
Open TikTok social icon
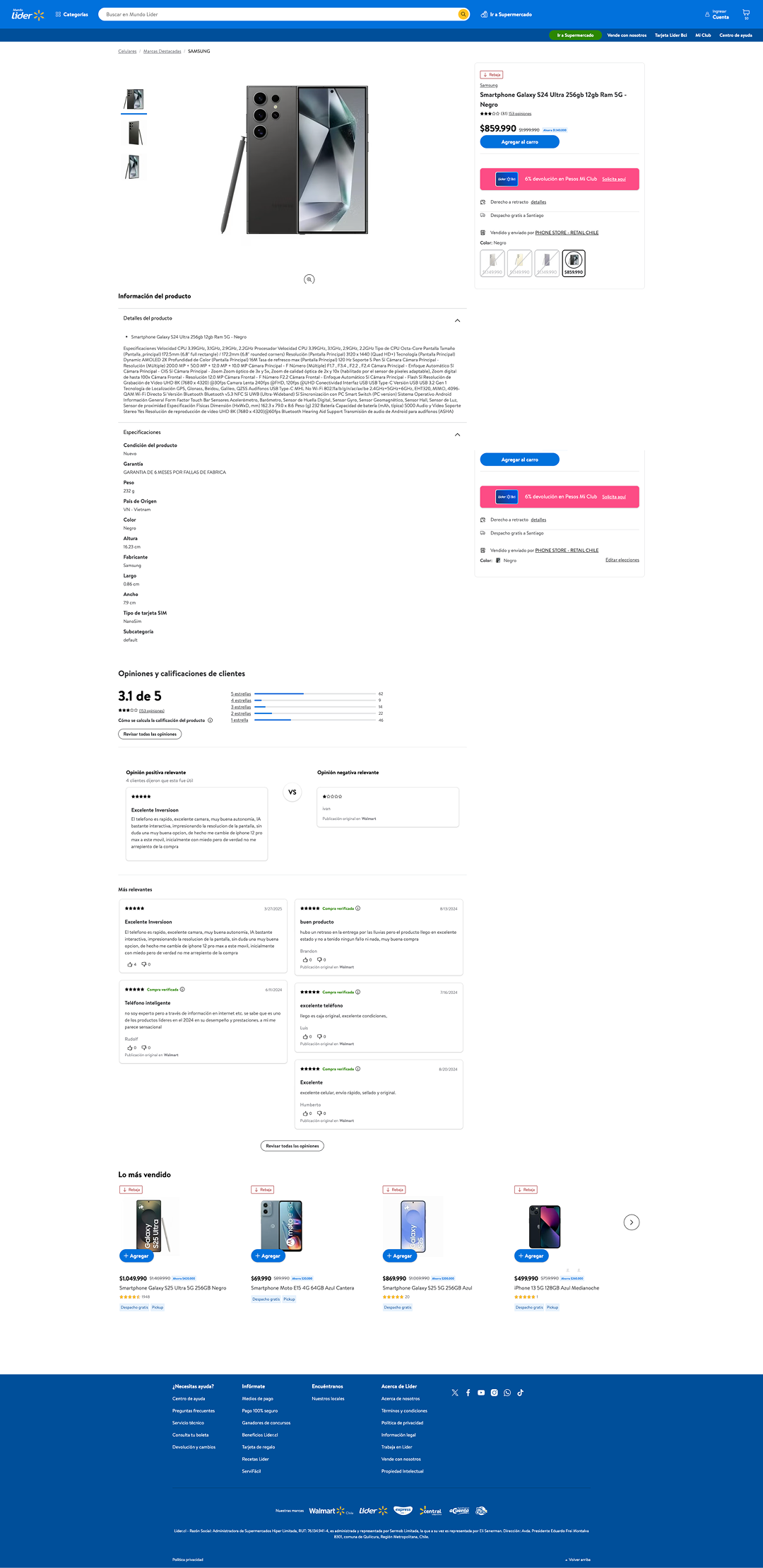[520, 1393]
